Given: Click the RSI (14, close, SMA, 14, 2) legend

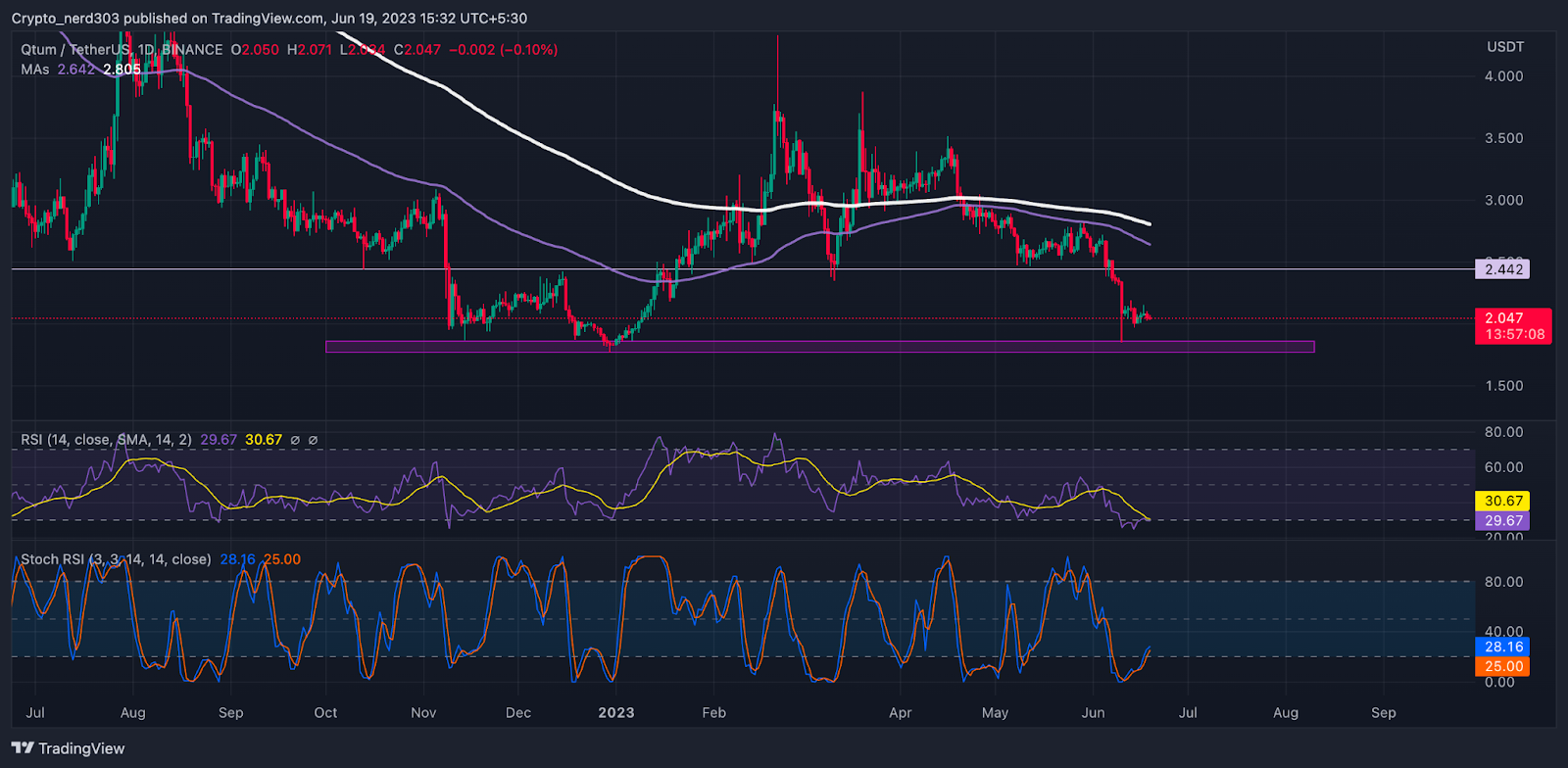Looking at the screenshot, I should 106,440.
